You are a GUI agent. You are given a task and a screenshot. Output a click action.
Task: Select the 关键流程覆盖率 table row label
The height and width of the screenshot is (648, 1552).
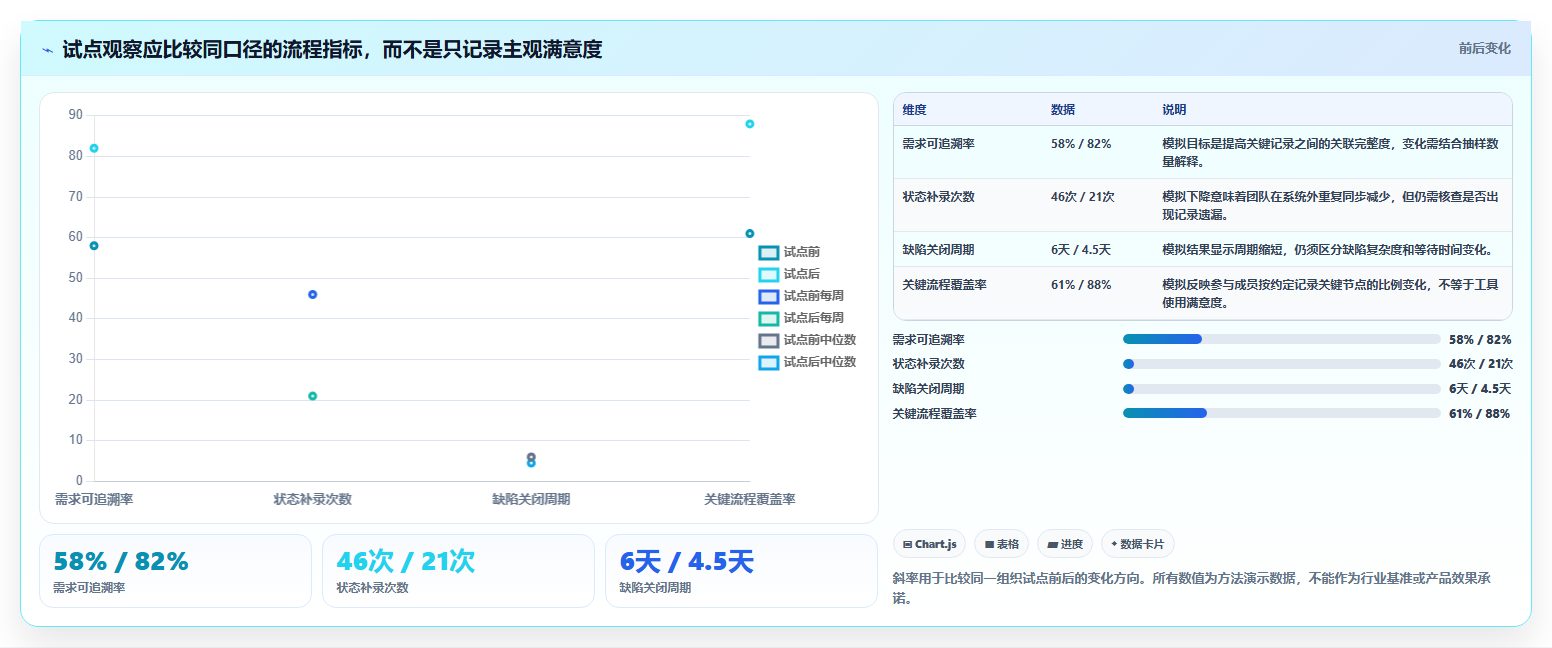(944, 285)
